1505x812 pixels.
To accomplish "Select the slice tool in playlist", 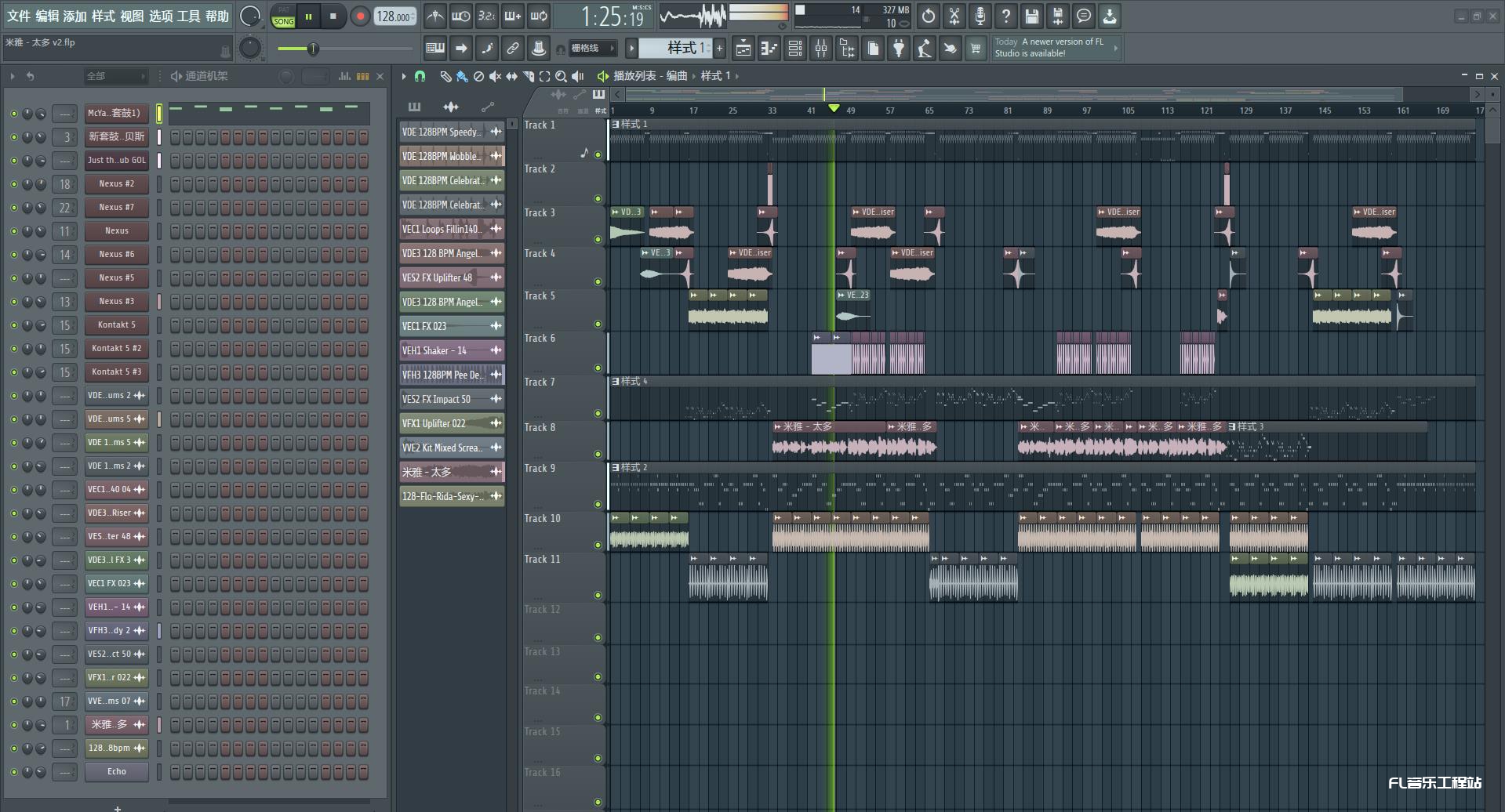I will click(528, 76).
